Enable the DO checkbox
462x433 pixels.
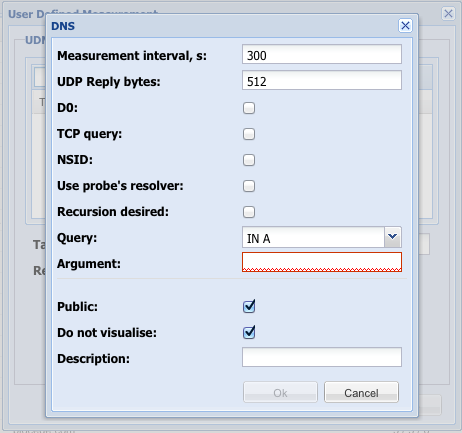click(x=249, y=108)
